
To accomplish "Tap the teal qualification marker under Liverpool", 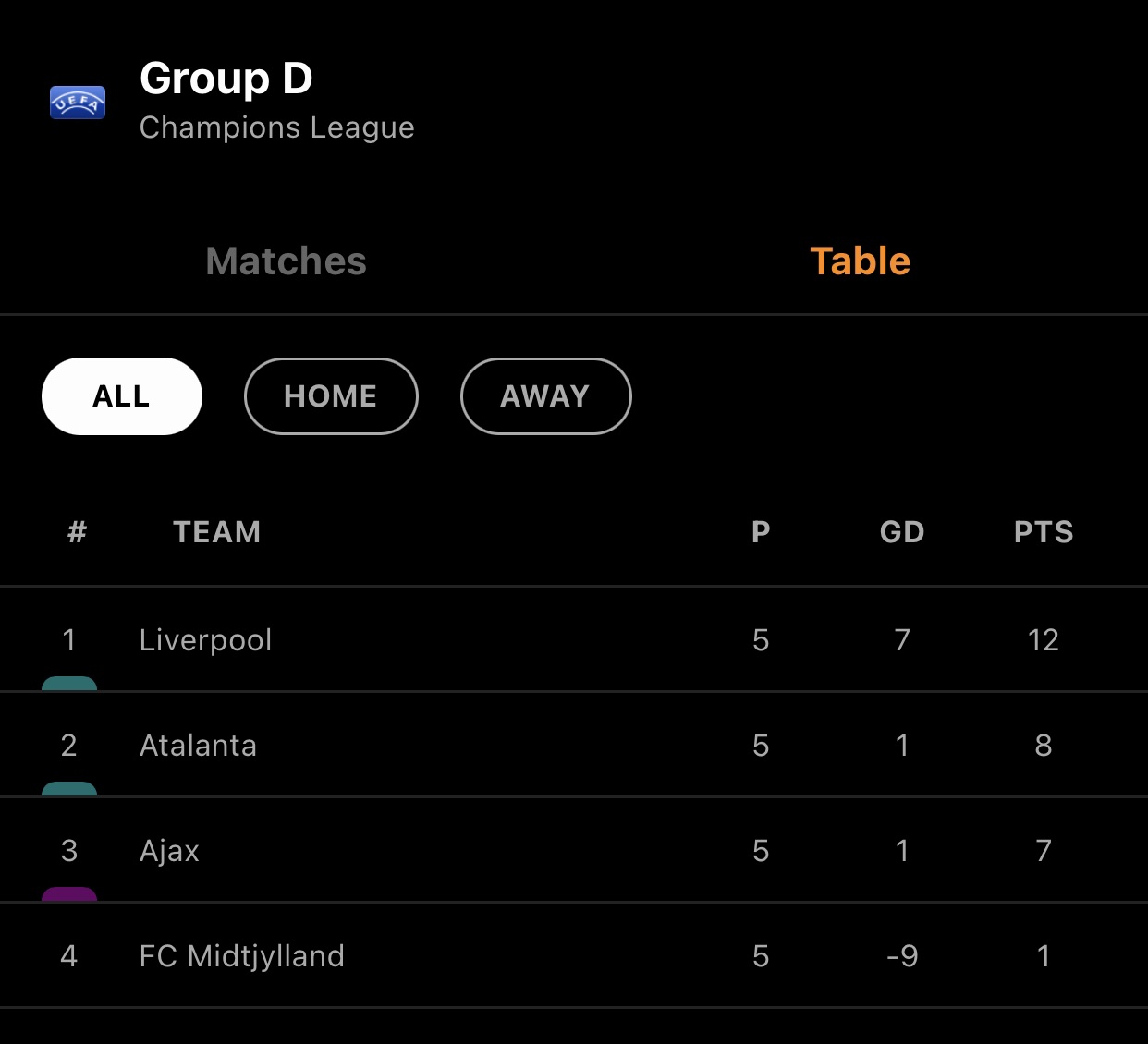I will pos(69,684).
